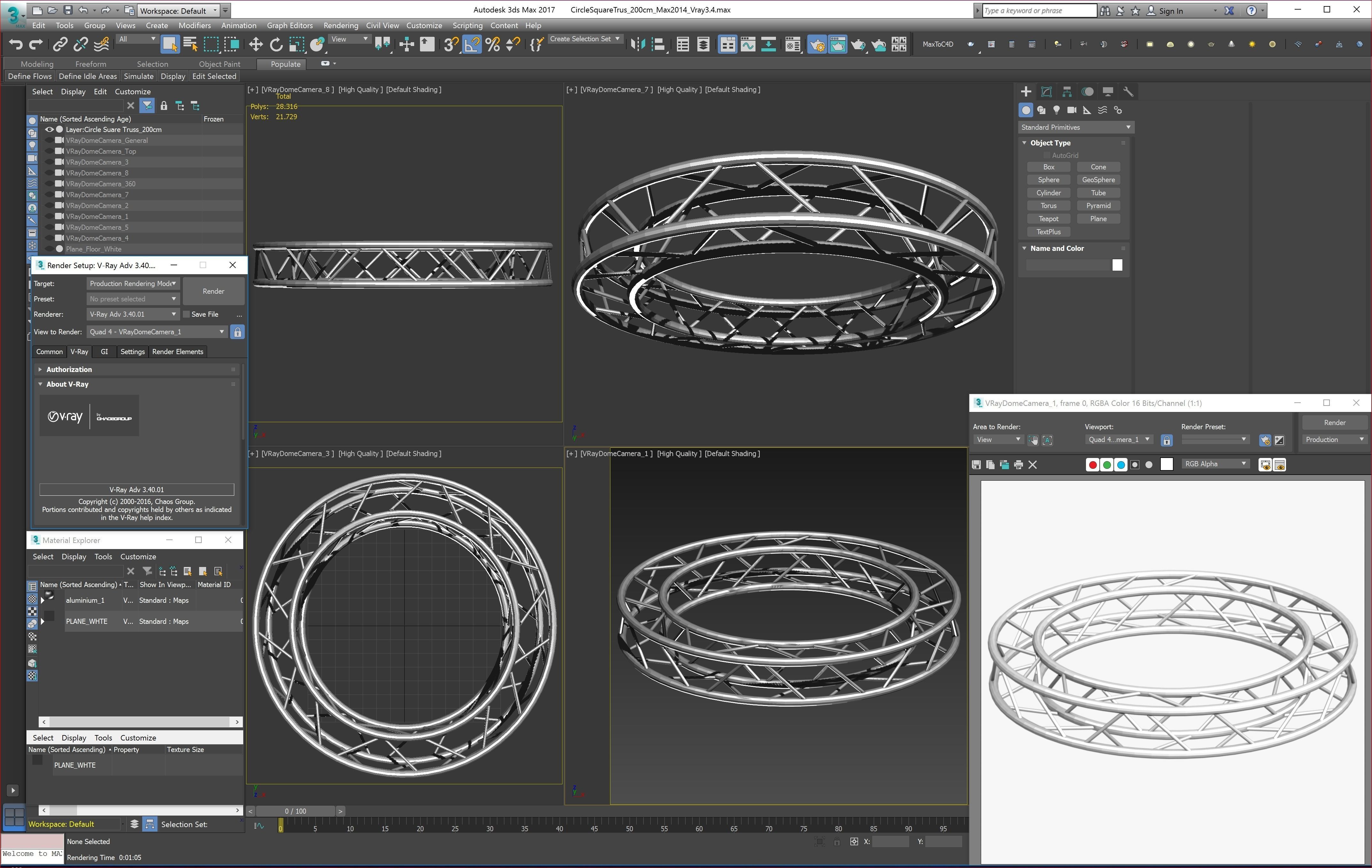Open the Modifiers menu
This screenshot has height=868, width=1372.
pyautogui.click(x=194, y=26)
